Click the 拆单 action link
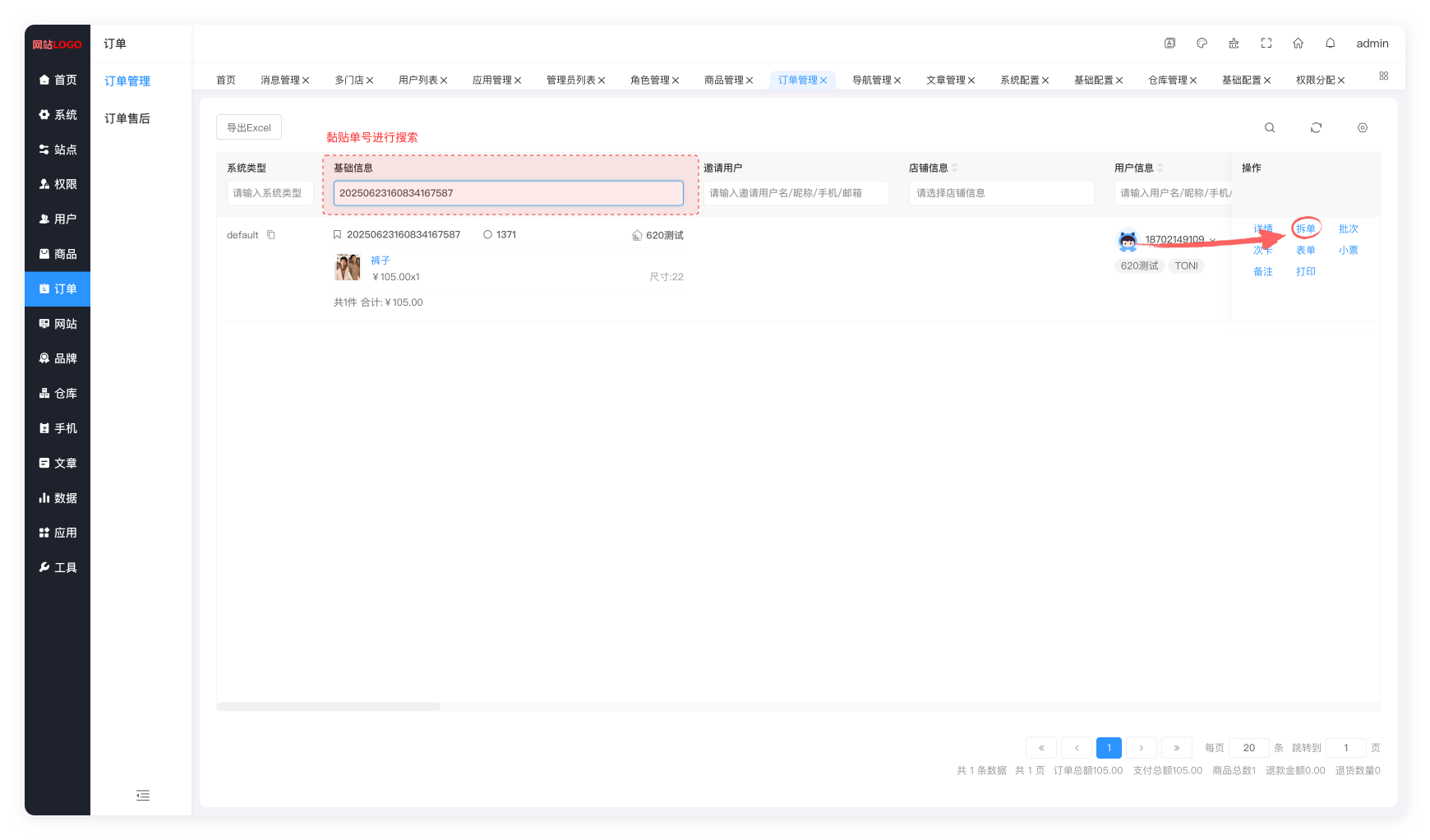This screenshot has width=1430, height=840. (1305, 228)
